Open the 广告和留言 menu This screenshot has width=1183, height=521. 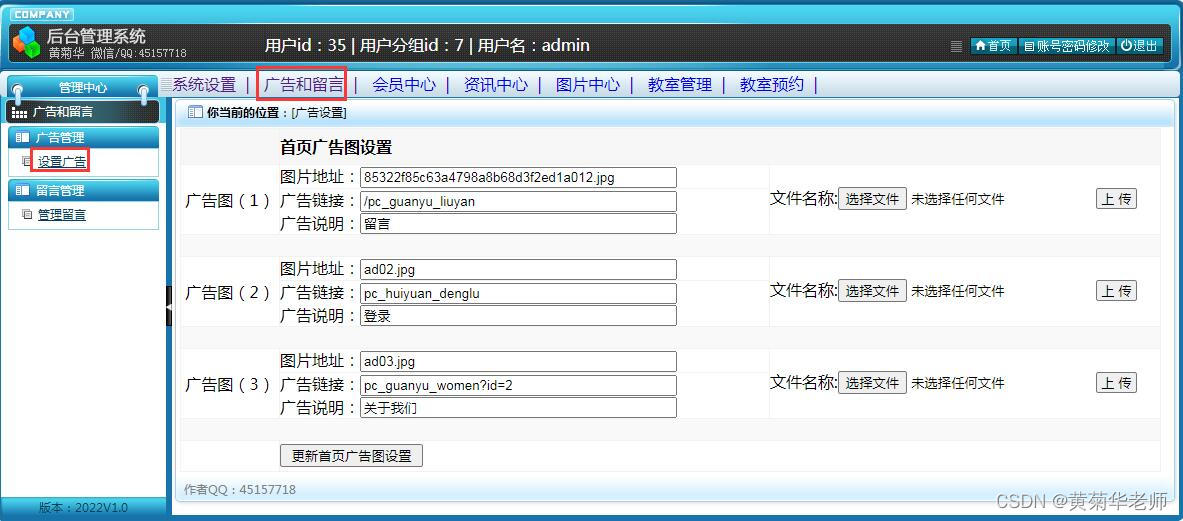(x=303, y=84)
